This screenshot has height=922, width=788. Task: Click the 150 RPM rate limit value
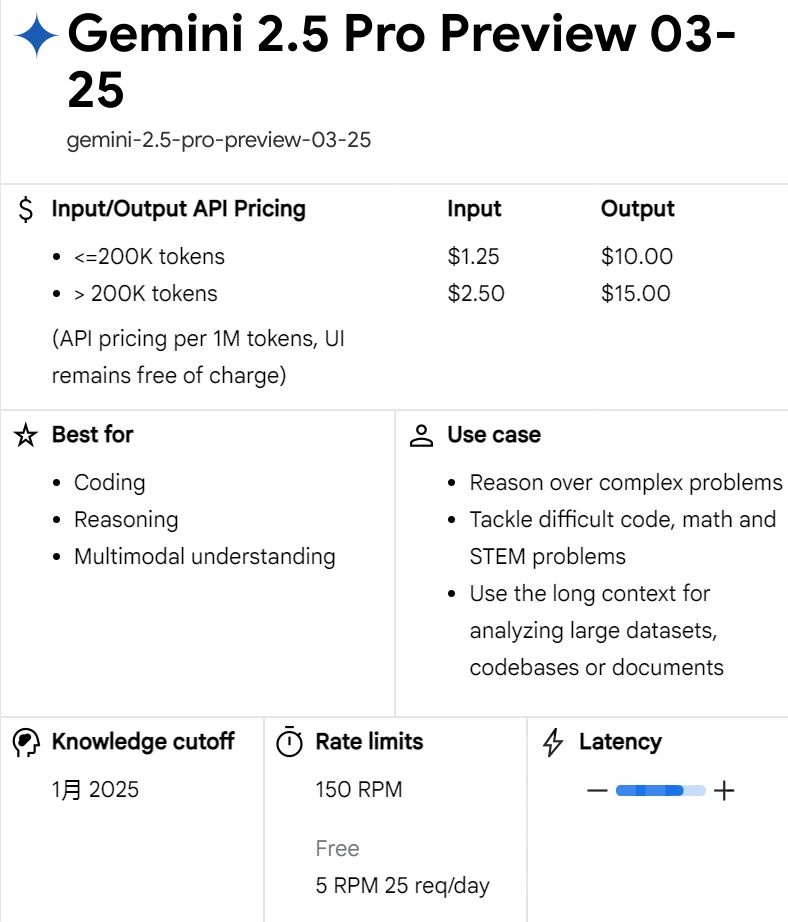pyautogui.click(x=358, y=790)
